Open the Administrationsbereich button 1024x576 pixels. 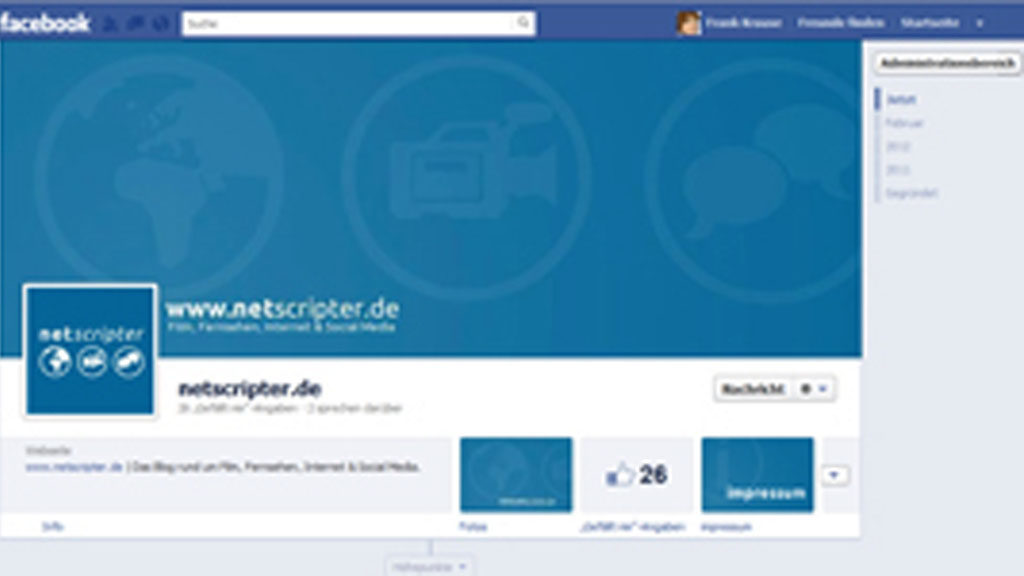947,63
